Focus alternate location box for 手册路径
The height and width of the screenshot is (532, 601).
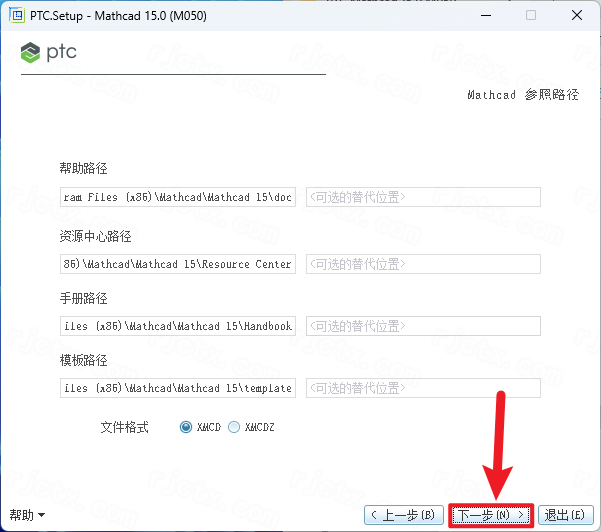[422, 326]
